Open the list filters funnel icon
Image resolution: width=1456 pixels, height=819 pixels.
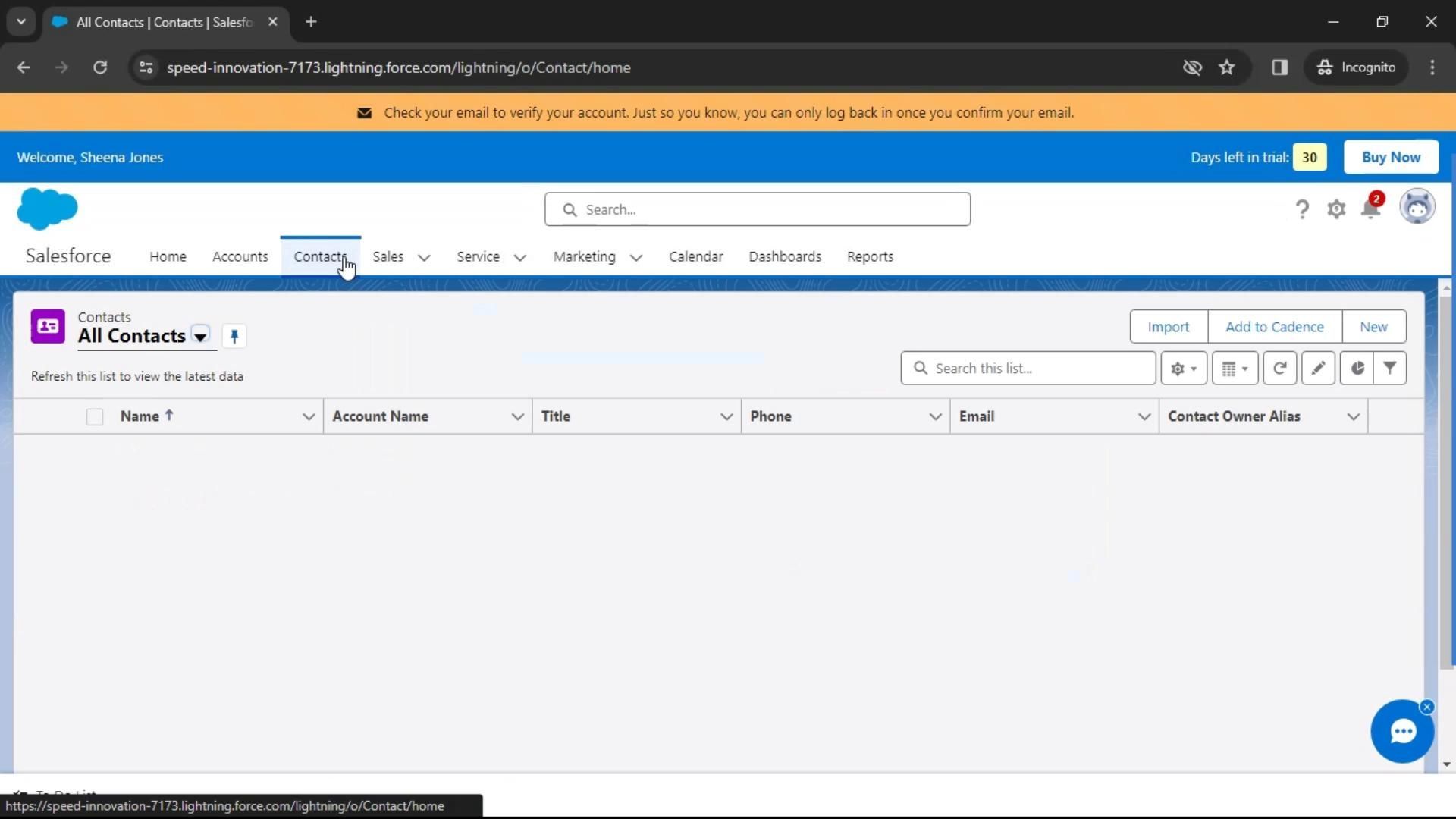point(1390,369)
